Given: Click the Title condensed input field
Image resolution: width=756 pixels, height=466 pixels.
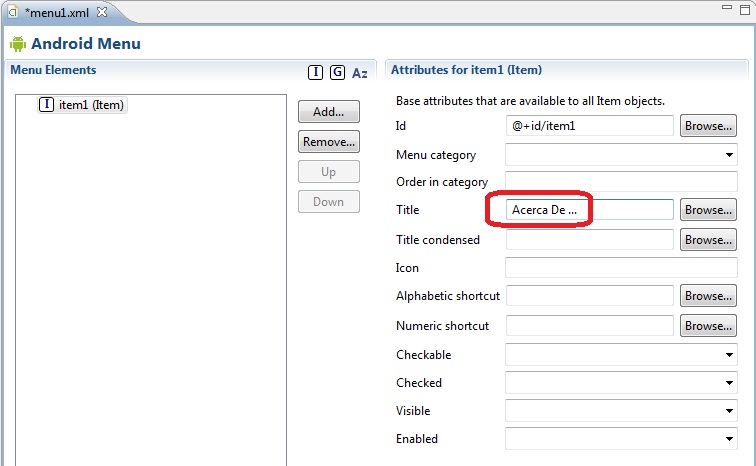Looking at the screenshot, I should [590, 240].
